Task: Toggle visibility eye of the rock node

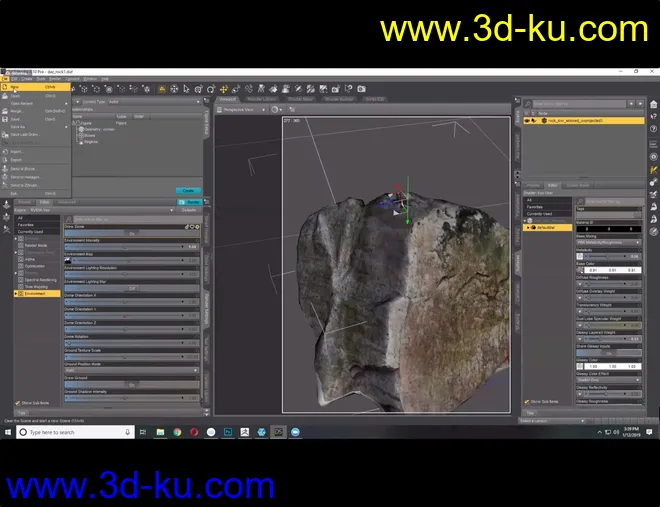Action: [527, 121]
